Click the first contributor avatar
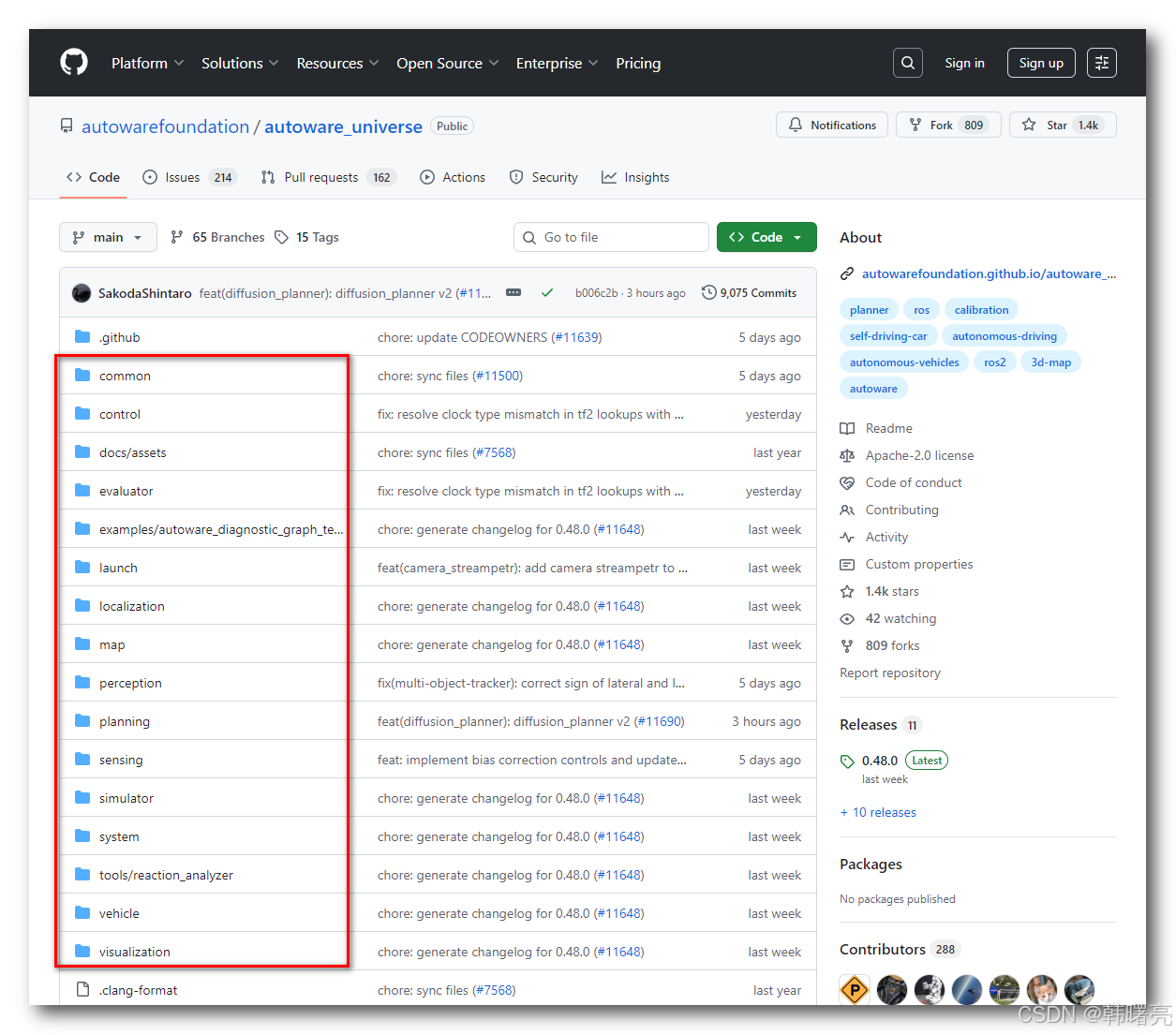1176x1035 pixels. coord(855,990)
